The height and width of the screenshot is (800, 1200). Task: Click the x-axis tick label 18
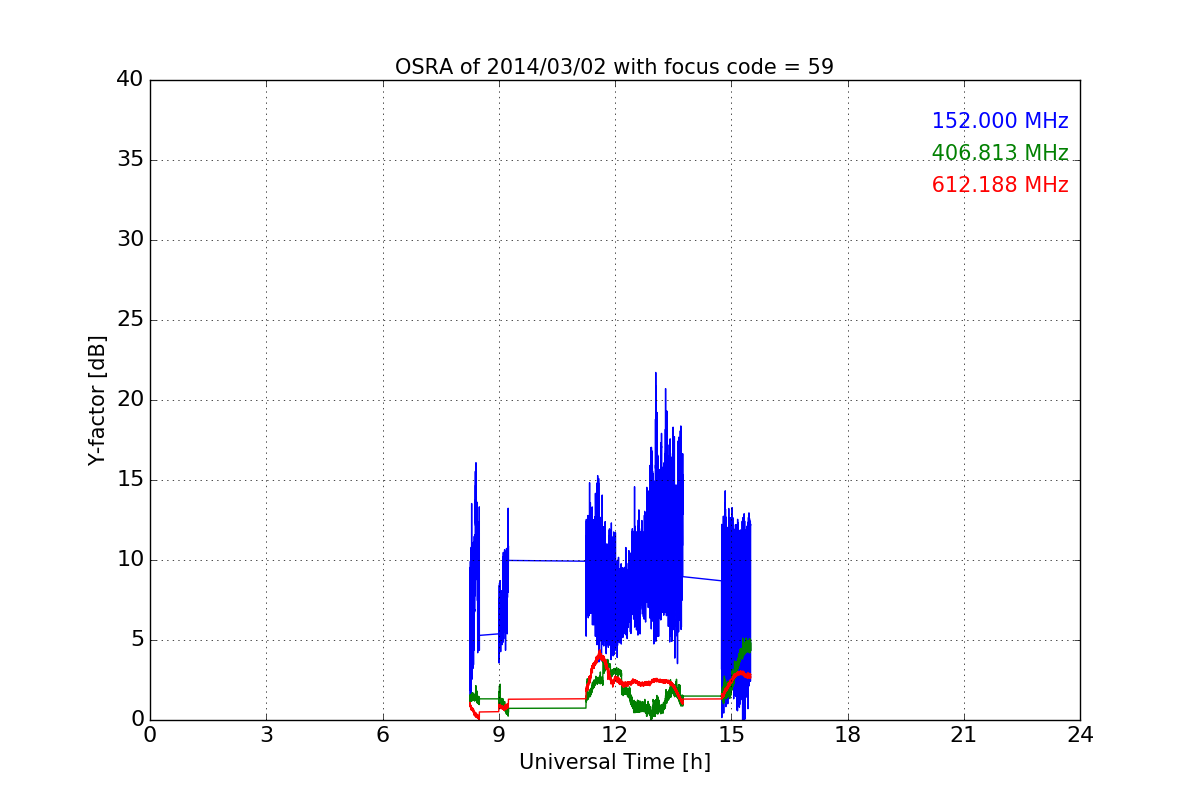848,735
